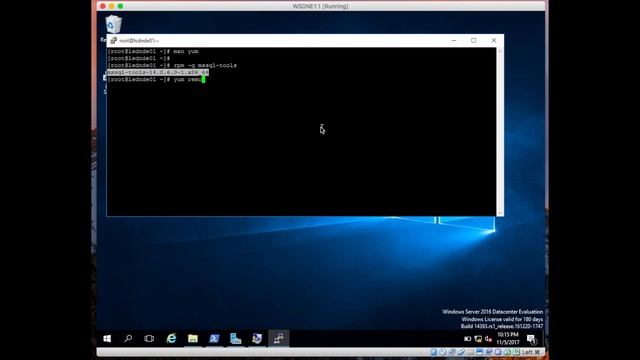Minimize the PuTTY terminal window
The width and height of the screenshot is (640, 360).
454,40
